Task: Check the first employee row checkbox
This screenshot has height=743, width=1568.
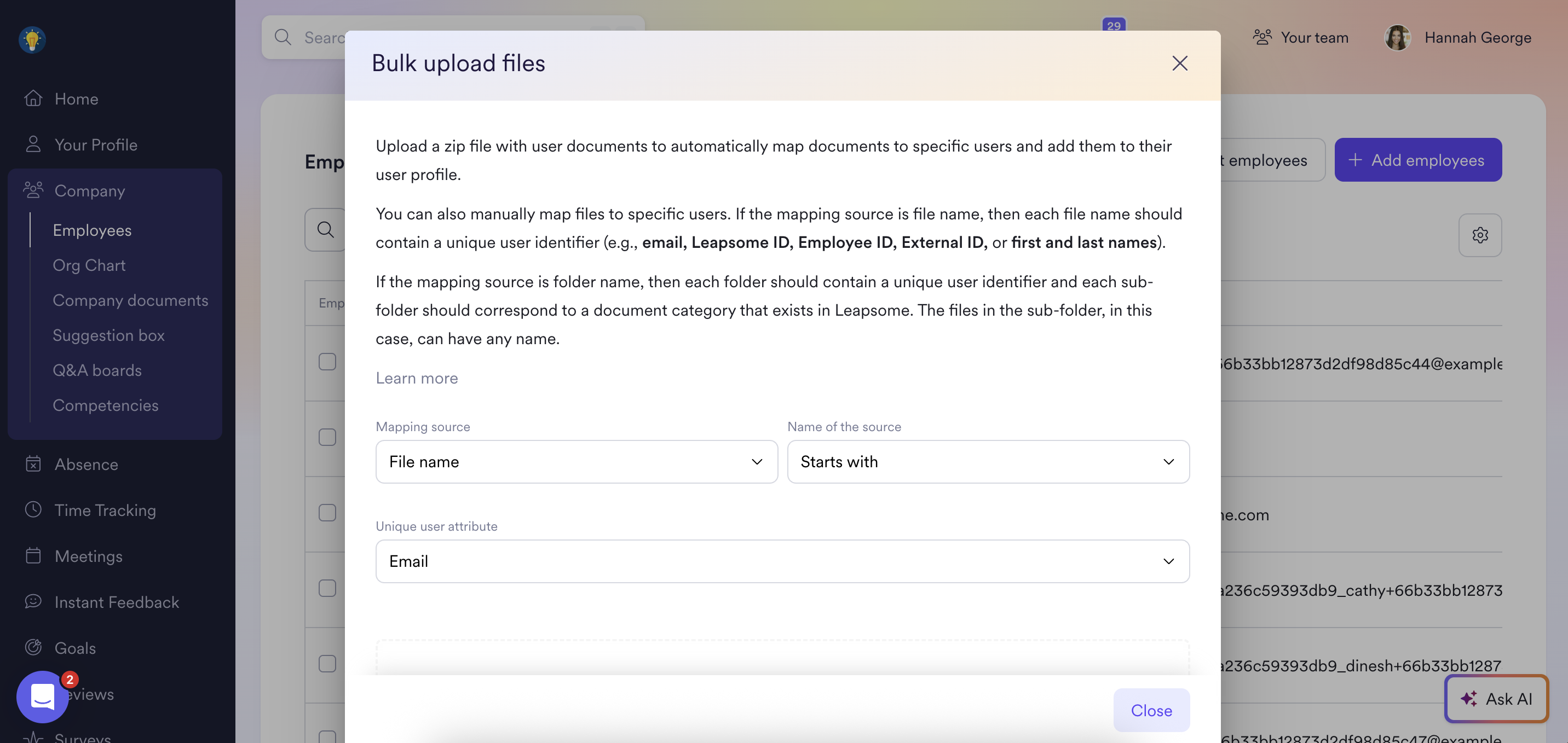Action: pos(327,362)
